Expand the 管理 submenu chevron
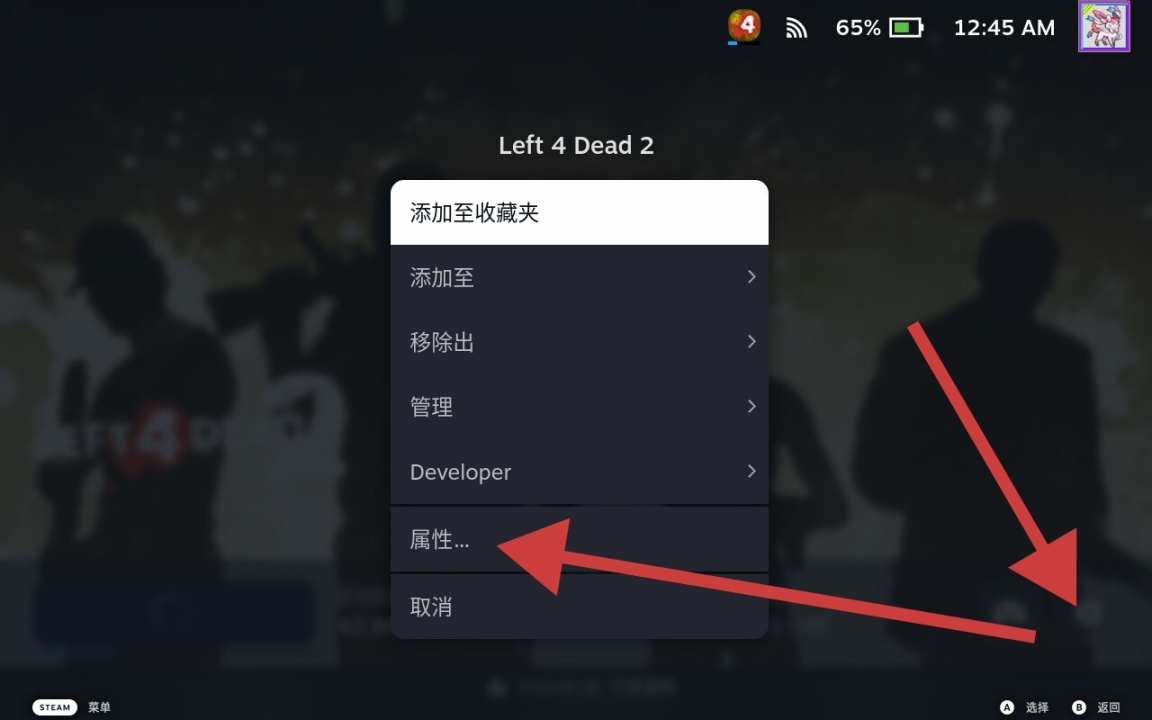 [x=751, y=406]
